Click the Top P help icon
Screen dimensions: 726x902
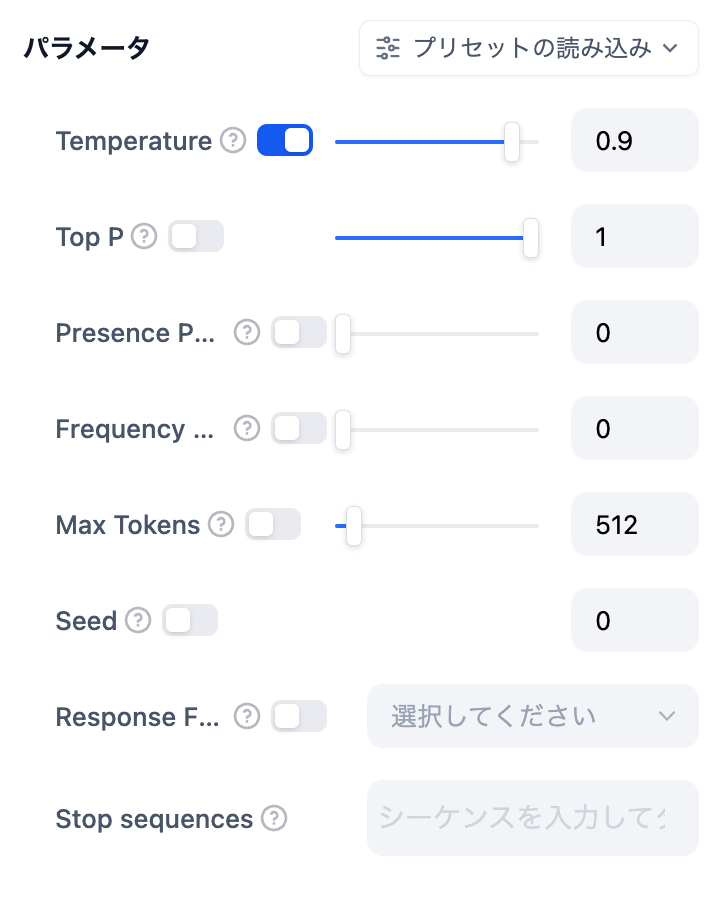145,237
